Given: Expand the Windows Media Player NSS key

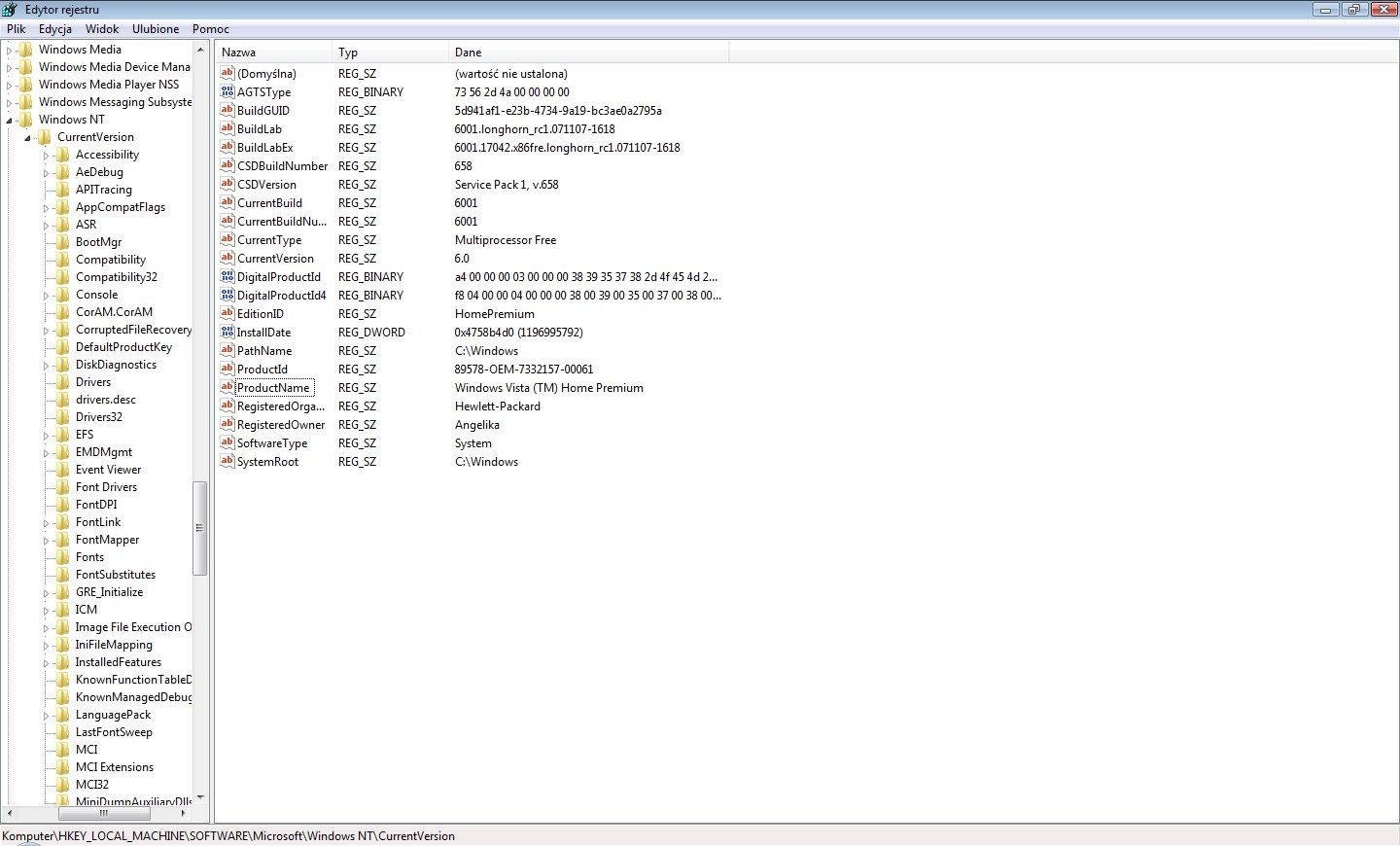Looking at the screenshot, I should pyautogui.click(x=10, y=86).
